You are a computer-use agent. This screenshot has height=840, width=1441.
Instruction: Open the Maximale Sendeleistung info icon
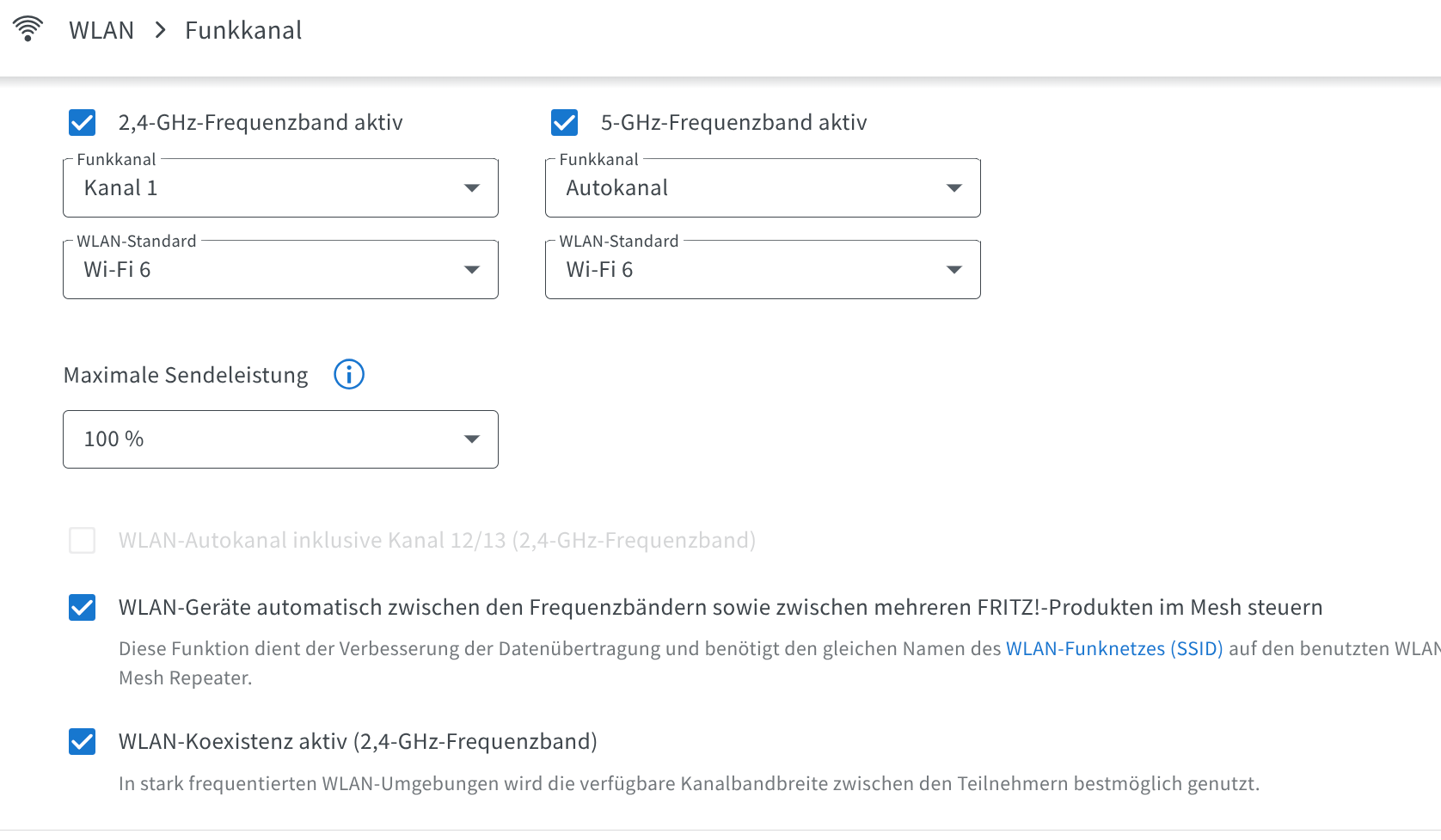coord(349,375)
